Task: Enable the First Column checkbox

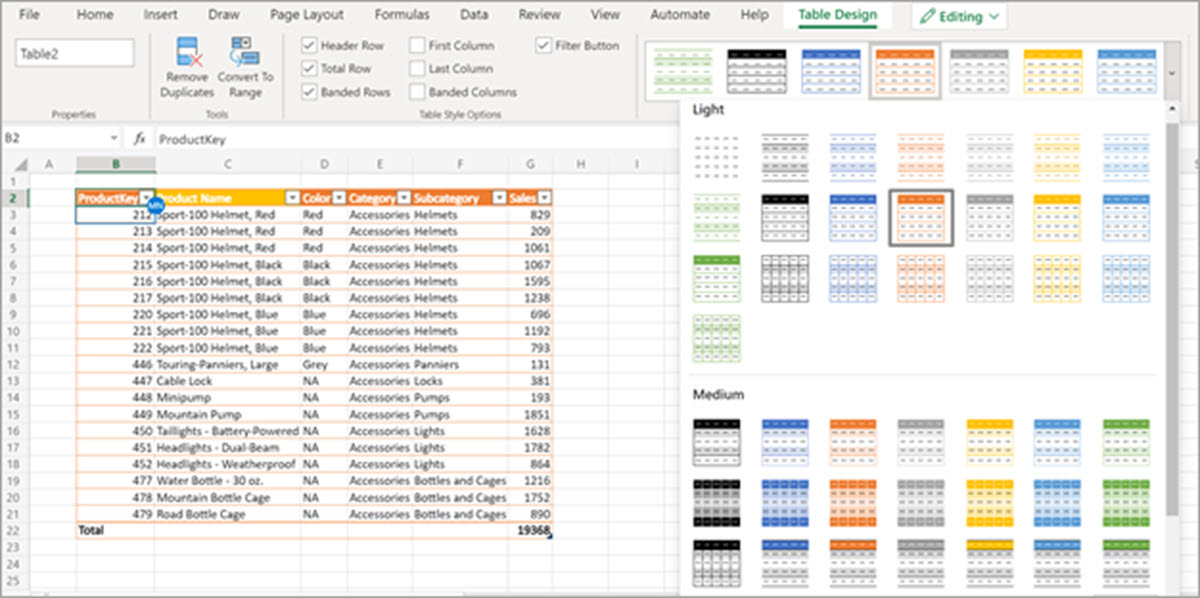Action: (417, 46)
